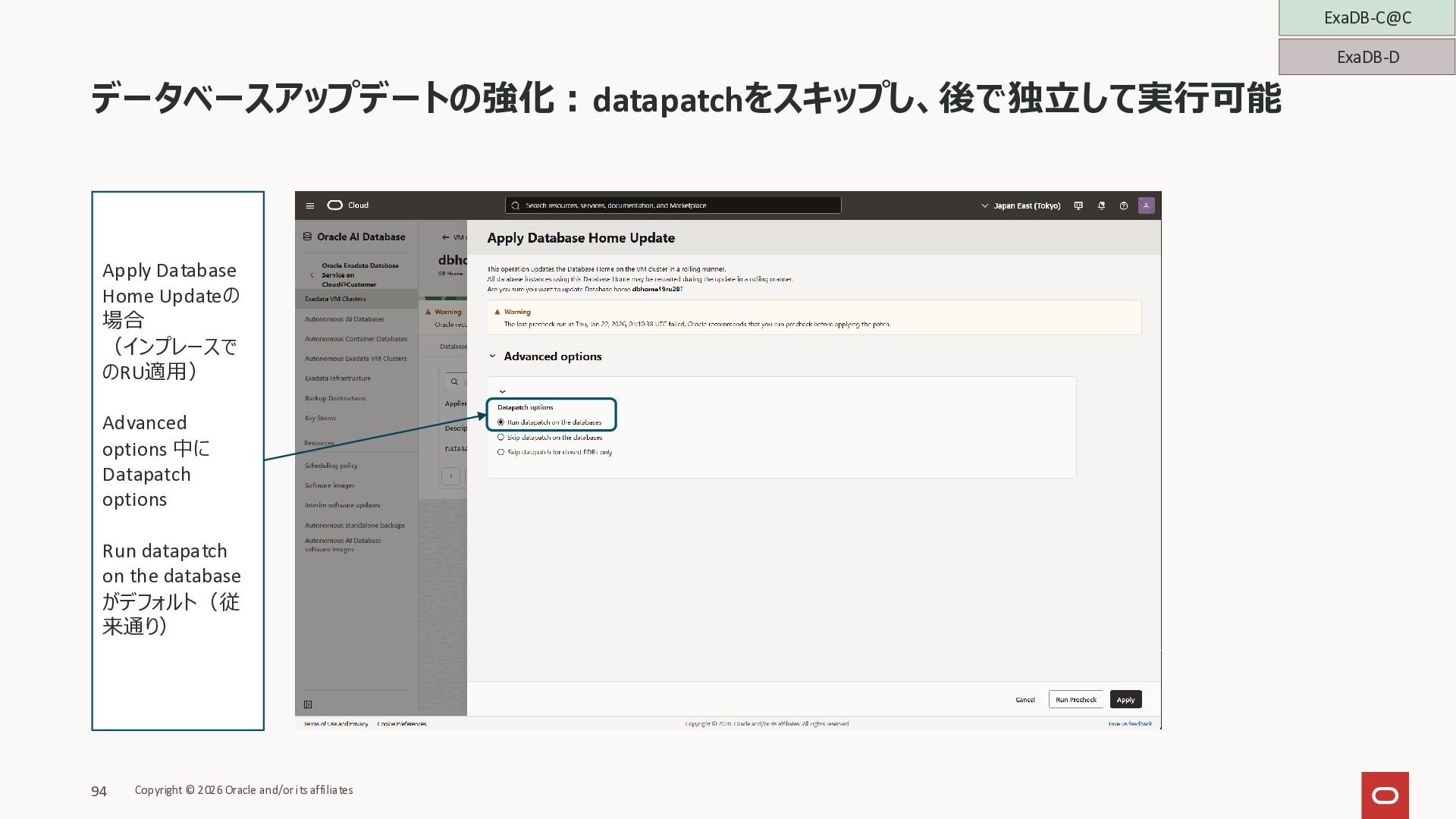The height and width of the screenshot is (819, 1456).
Task: Open the user profile avatar
Action: pos(1146,206)
